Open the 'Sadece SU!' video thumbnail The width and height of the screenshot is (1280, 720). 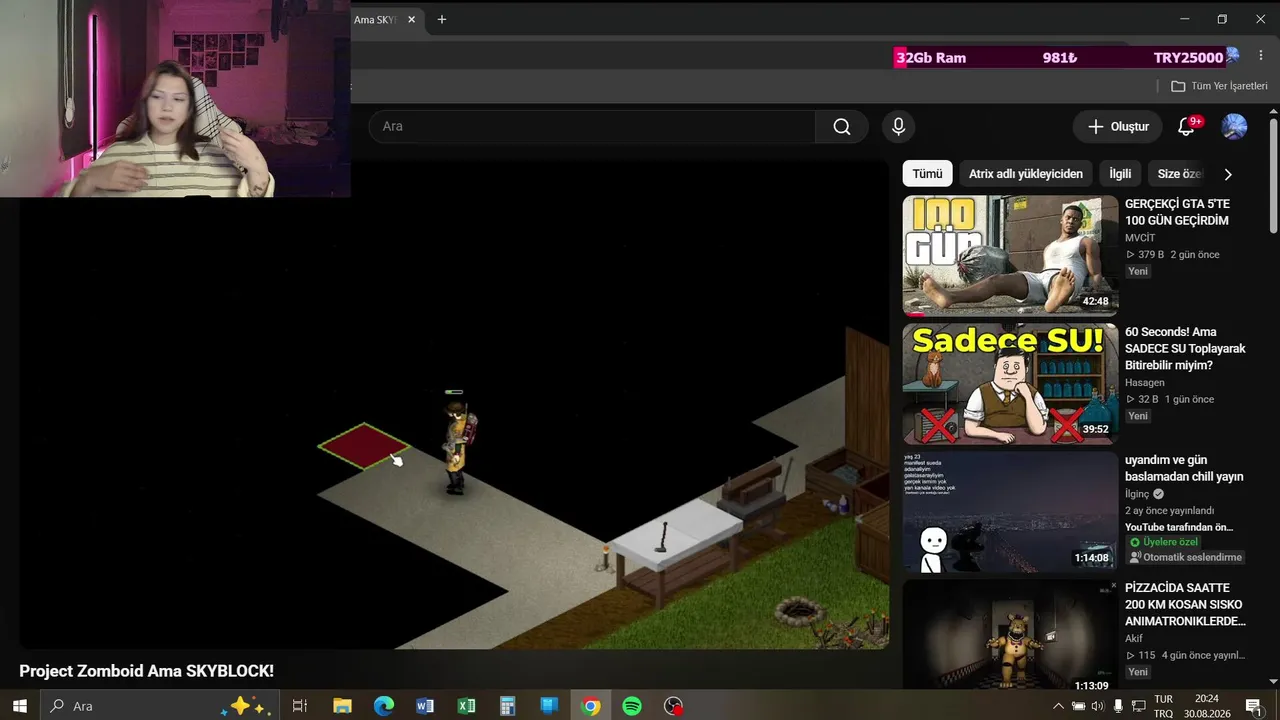point(1010,384)
